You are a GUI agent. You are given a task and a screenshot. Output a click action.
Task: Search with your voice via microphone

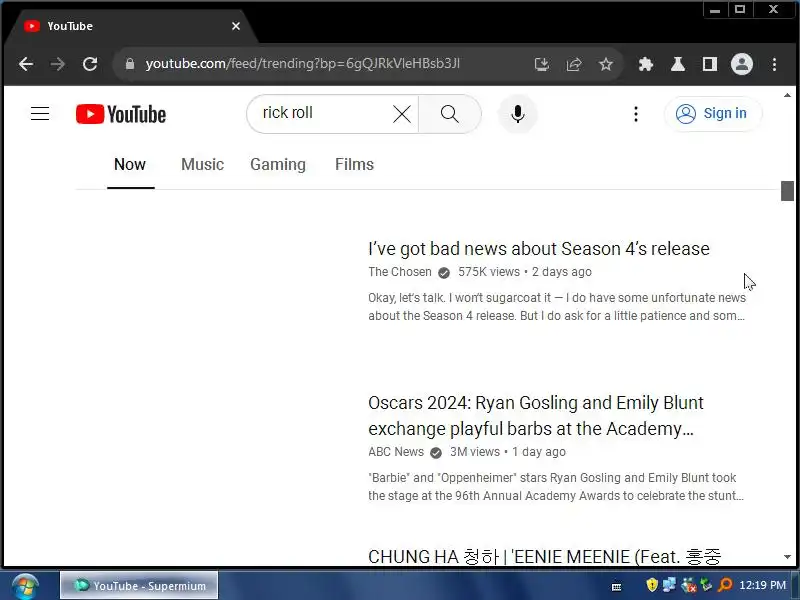click(517, 114)
